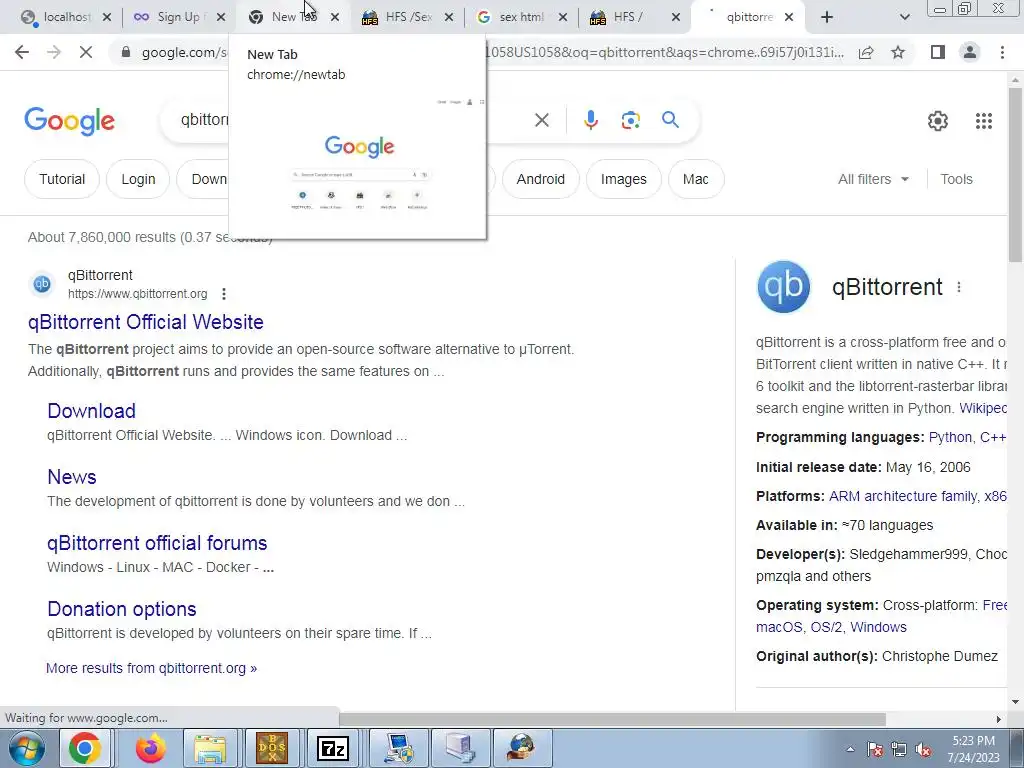Select the Mac filter chip
The width and height of the screenshot is (1024, 768).
[x=696, y=179]
